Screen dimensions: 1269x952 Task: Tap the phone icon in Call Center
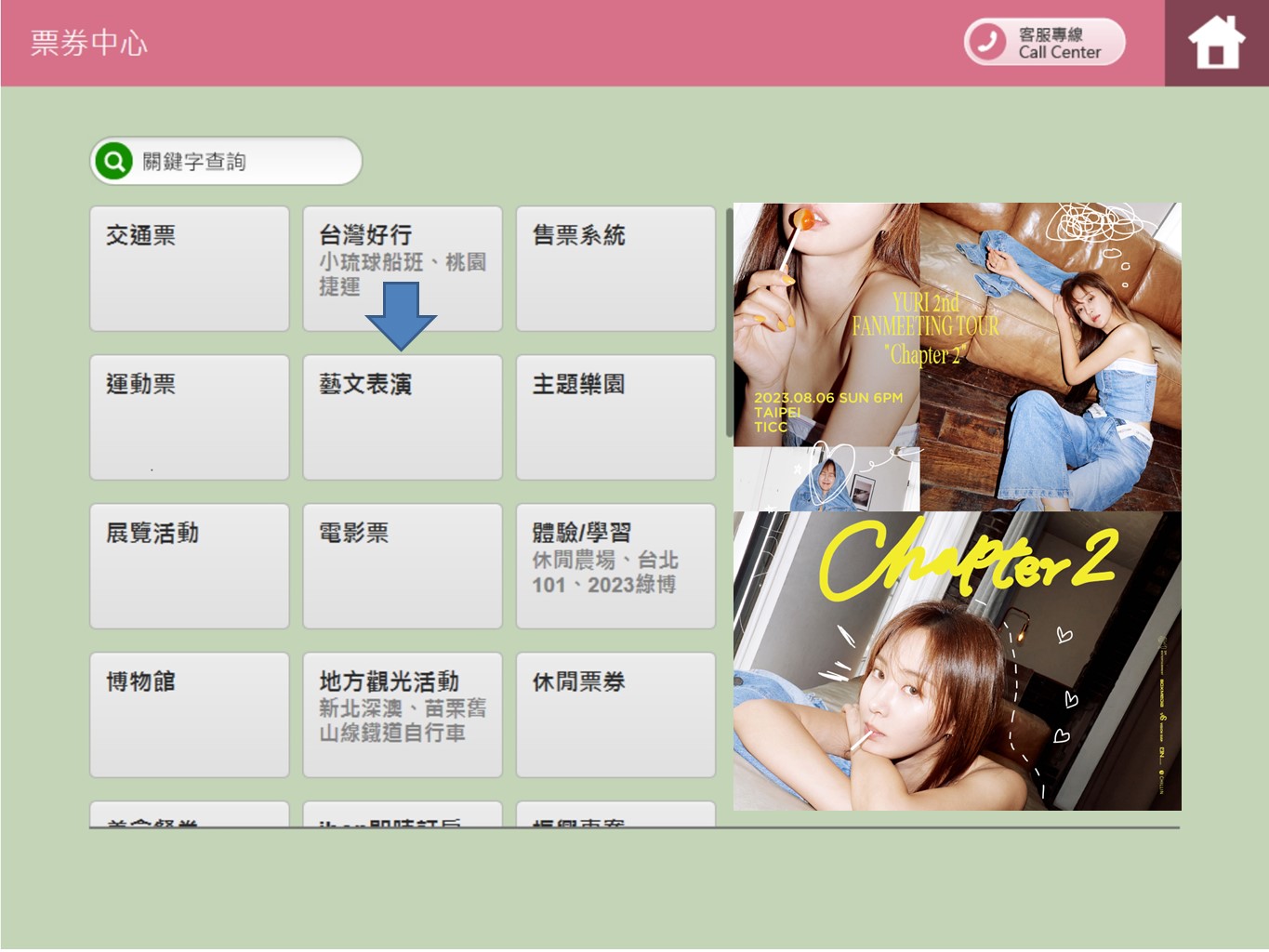[x=987, y=43]
